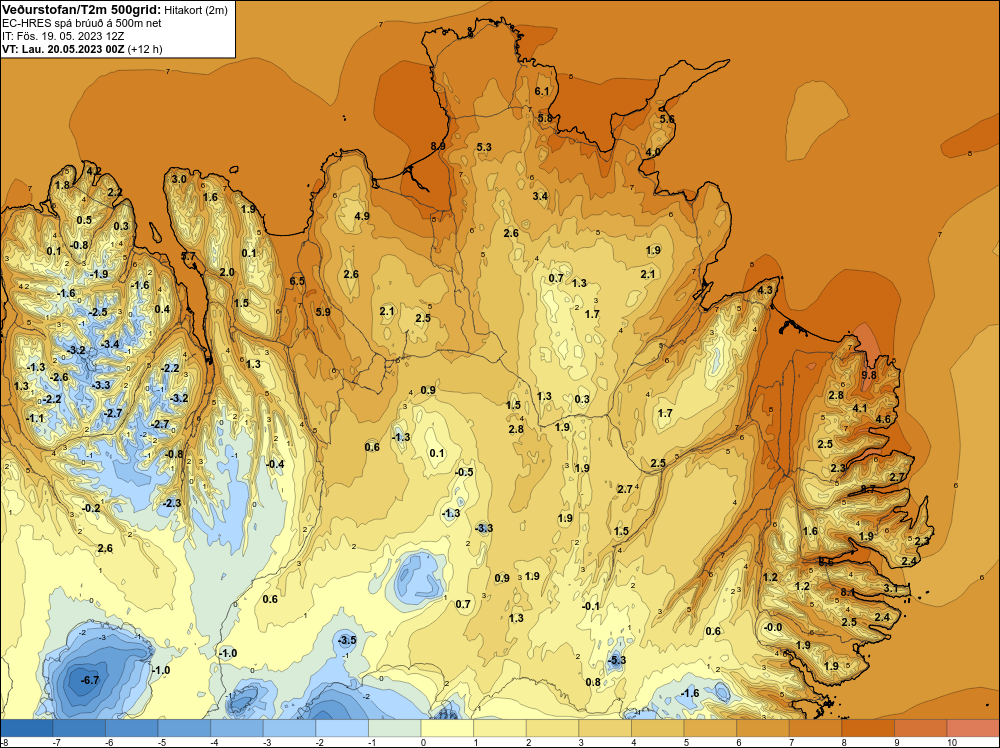Click the temperature value 4.2

[92, 171]
